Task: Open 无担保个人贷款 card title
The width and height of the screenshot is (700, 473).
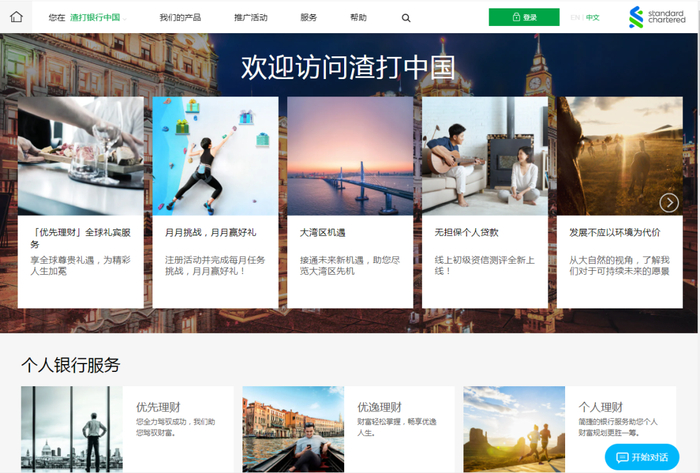Action: click(x=467, y=232)
